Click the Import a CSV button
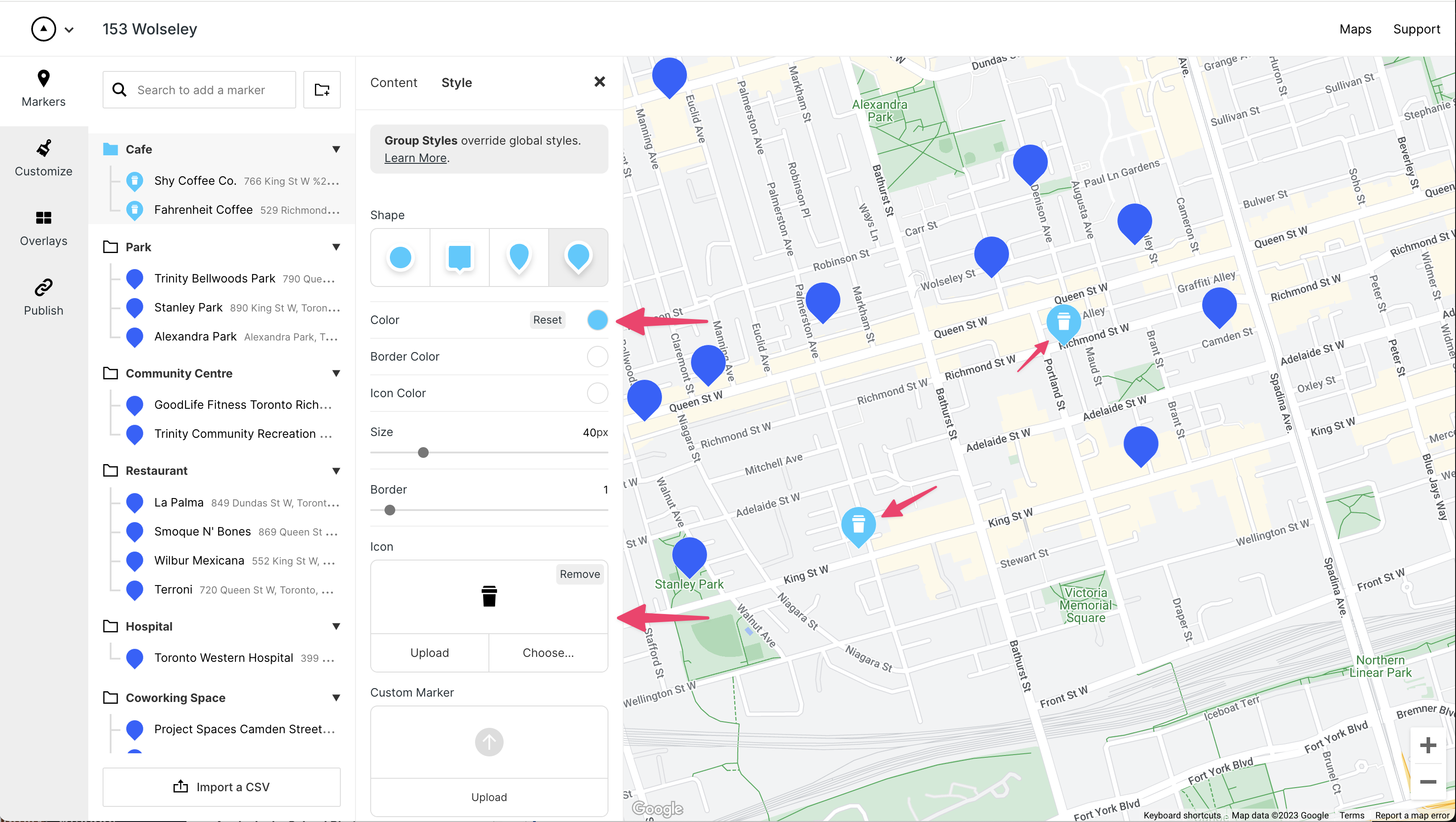The image size is (1456, 822). pyautogui.click(x=222, y=787)
